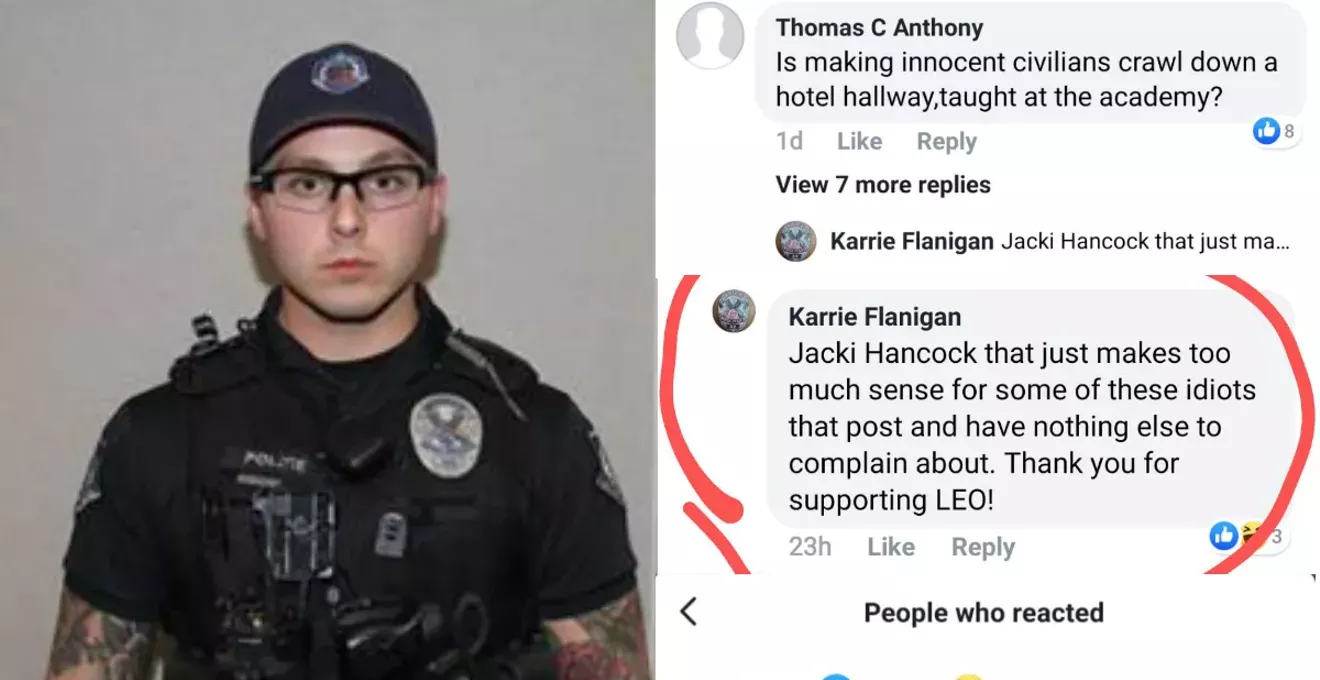The height and width of the screenshot is (680, 1320).
Task: Select the 1d timestamp under Thomas's comment
Action: point(789,142)
